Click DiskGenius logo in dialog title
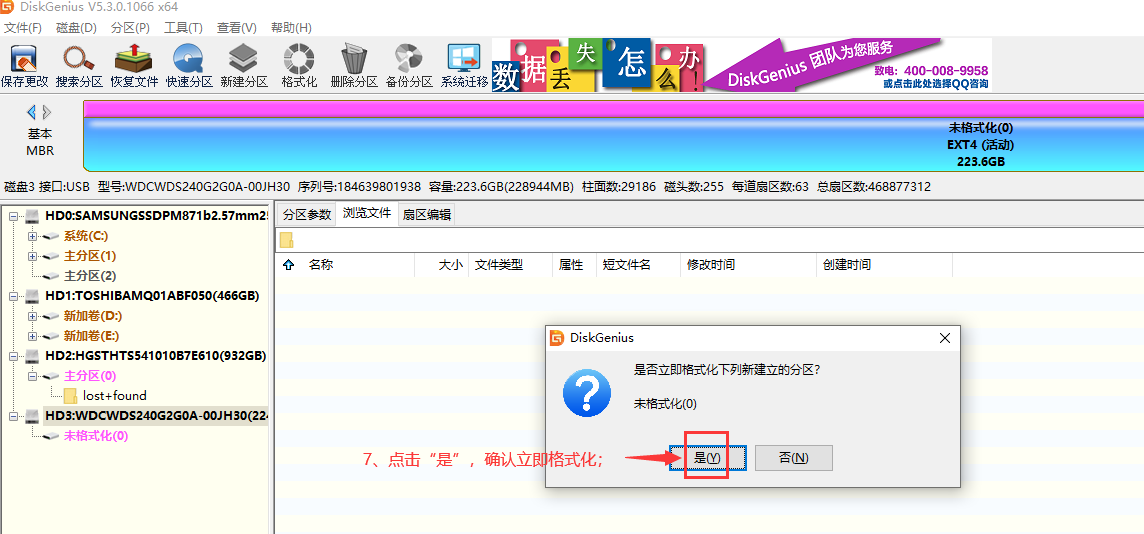This screenshot has width=1144, height=534. pos(557,338)
